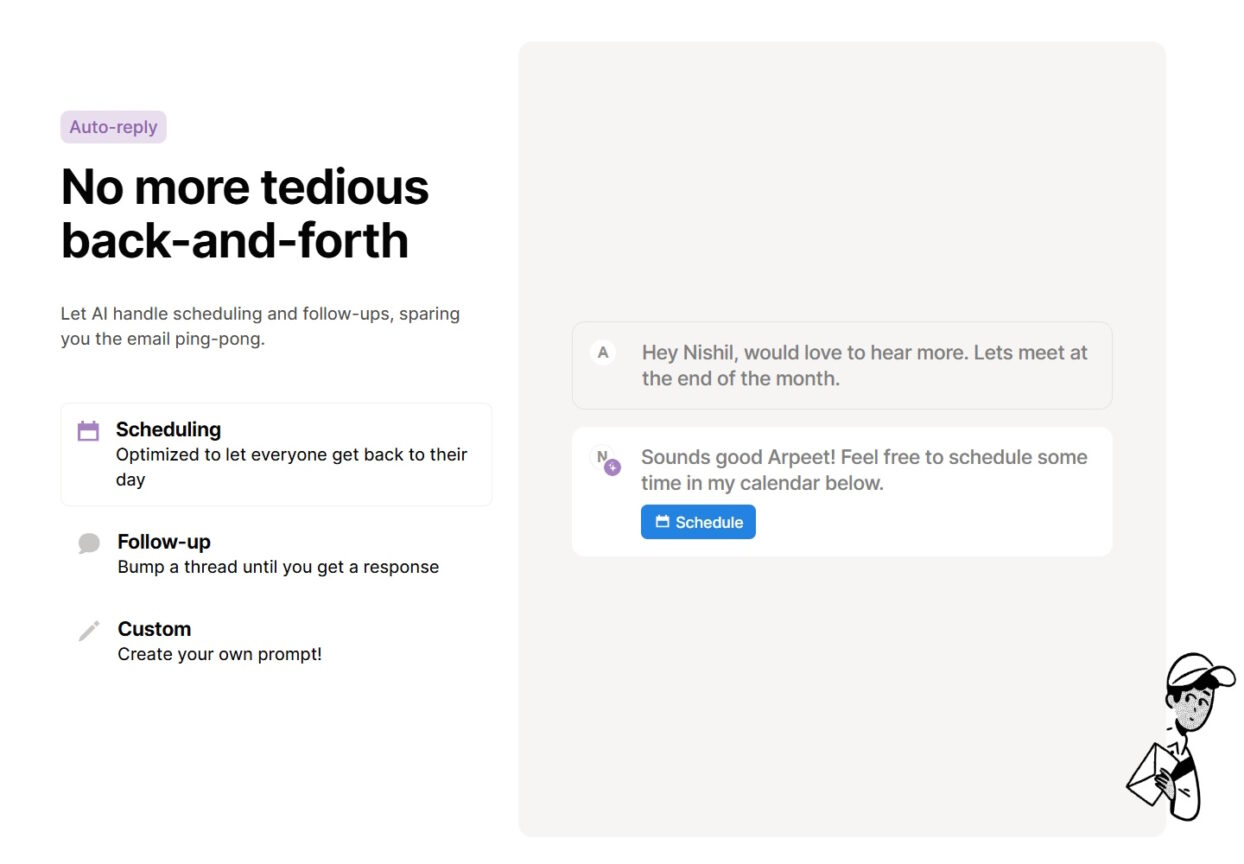Click the calendar icon inside the Schedule button
1244x864 pixels.
pos(662,521)
